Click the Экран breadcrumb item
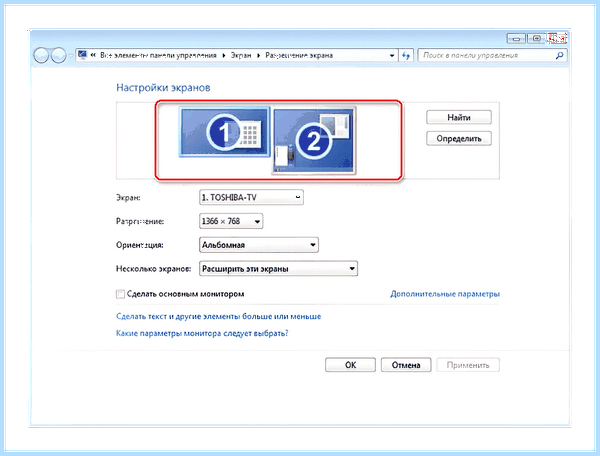The width and height of the screenshot is (600, 456). (241, 55)
